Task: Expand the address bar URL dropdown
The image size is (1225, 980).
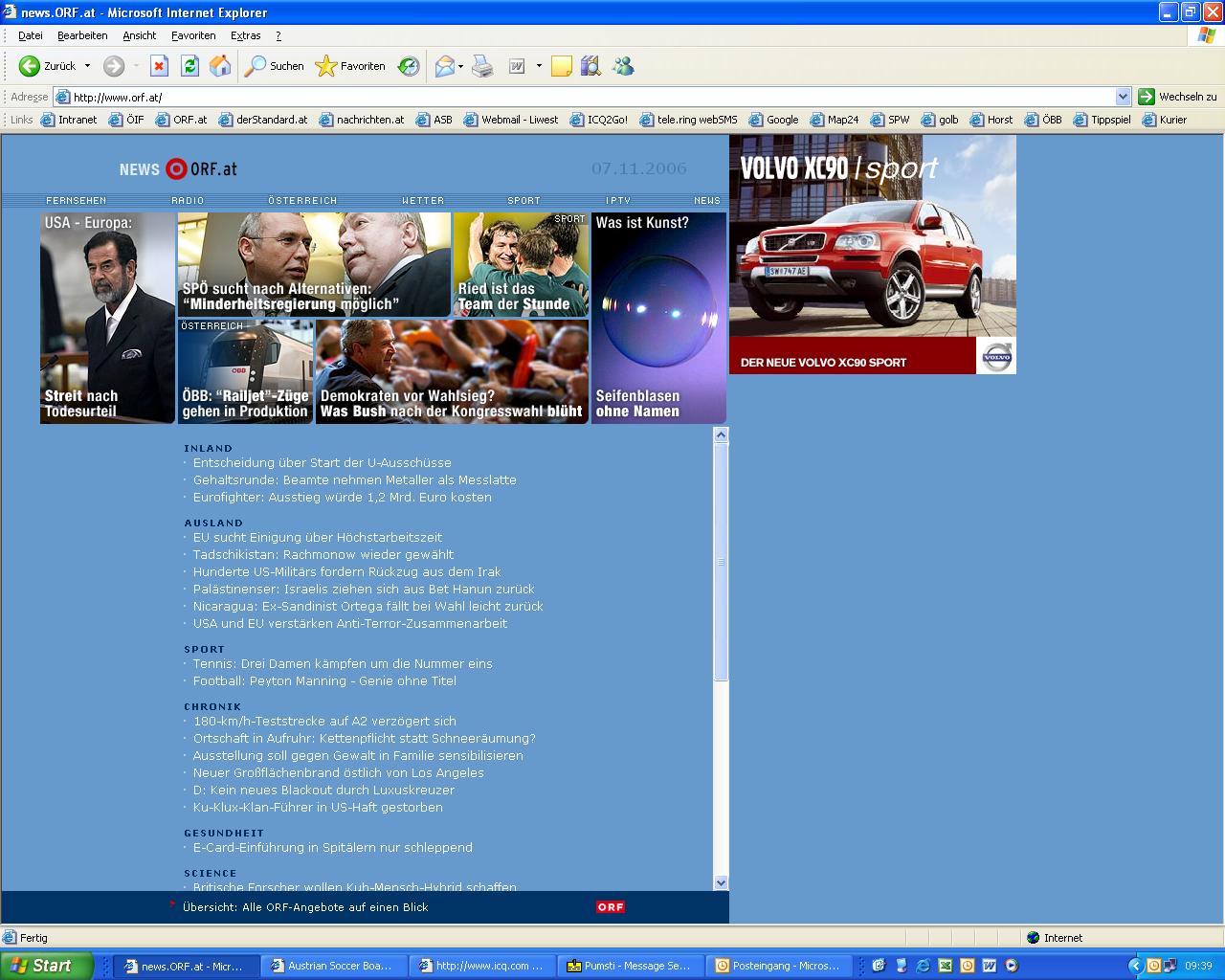Action: click(x=1124, y=97)
